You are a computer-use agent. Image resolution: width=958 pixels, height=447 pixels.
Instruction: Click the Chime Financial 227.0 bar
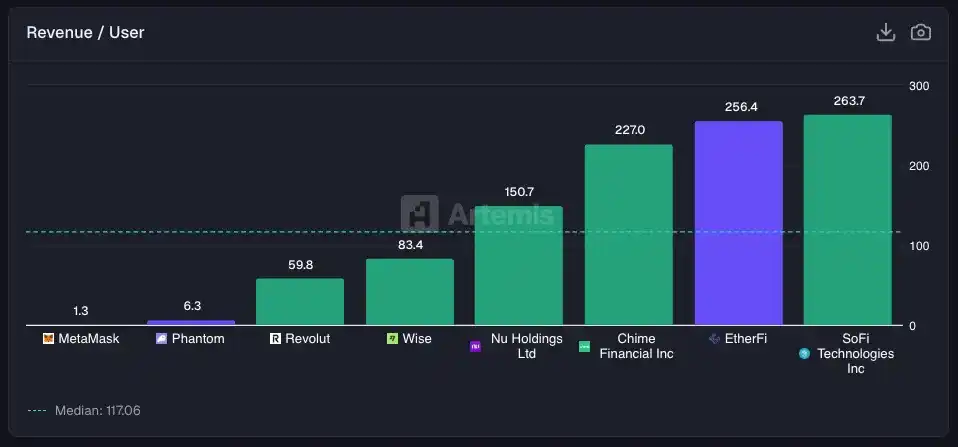pos(628,235)
